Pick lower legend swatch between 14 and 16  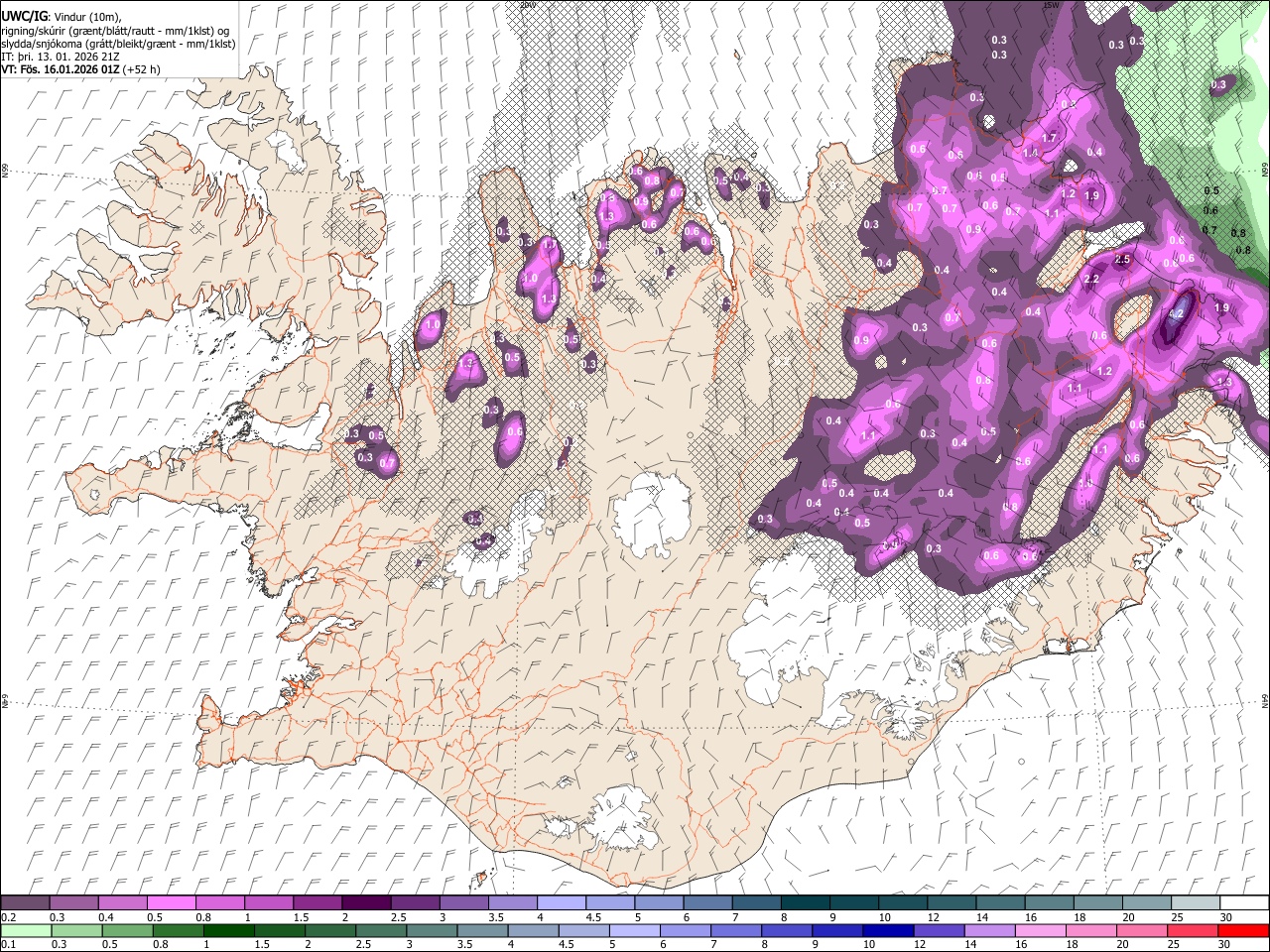(990, 930)
